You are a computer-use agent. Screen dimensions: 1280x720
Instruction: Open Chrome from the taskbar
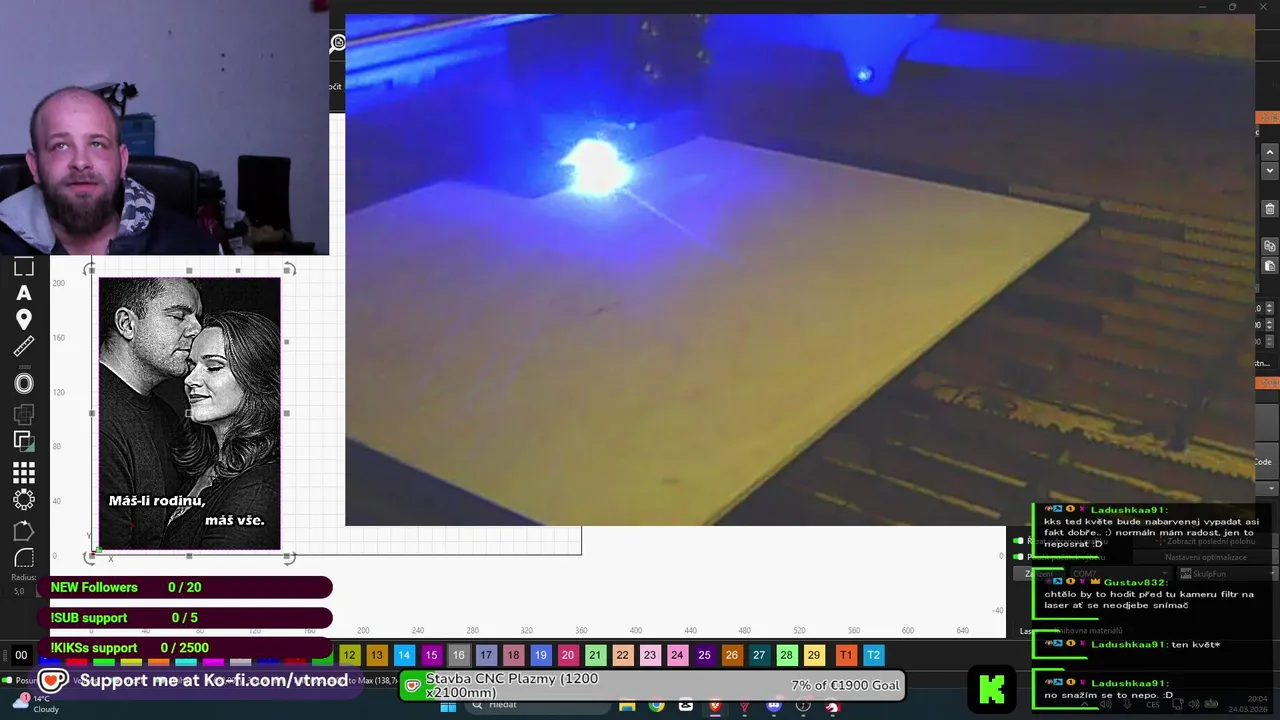coord(656,706)
